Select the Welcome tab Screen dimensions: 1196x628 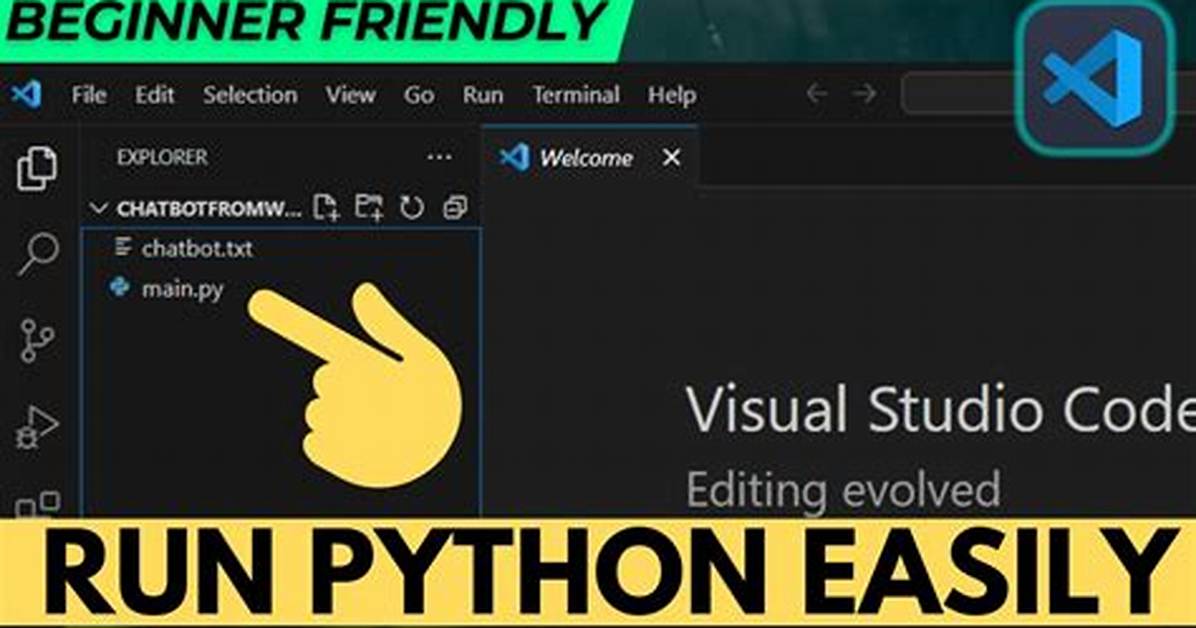tap(590, 158)
